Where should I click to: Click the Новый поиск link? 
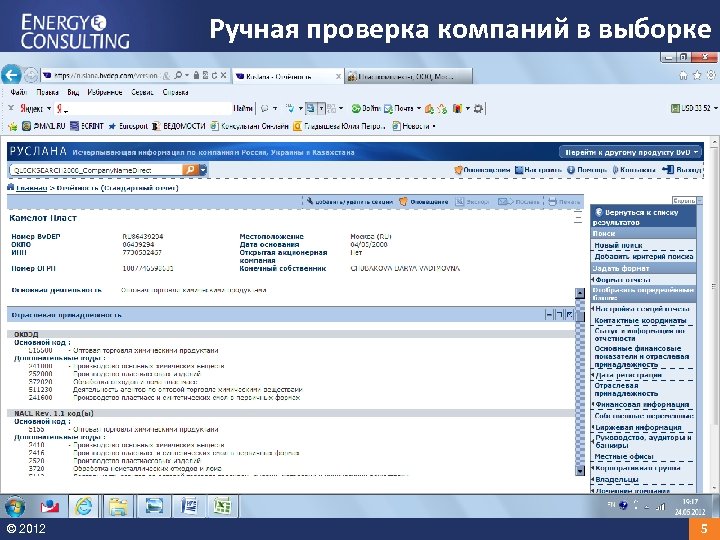click(x=619, y=245)
